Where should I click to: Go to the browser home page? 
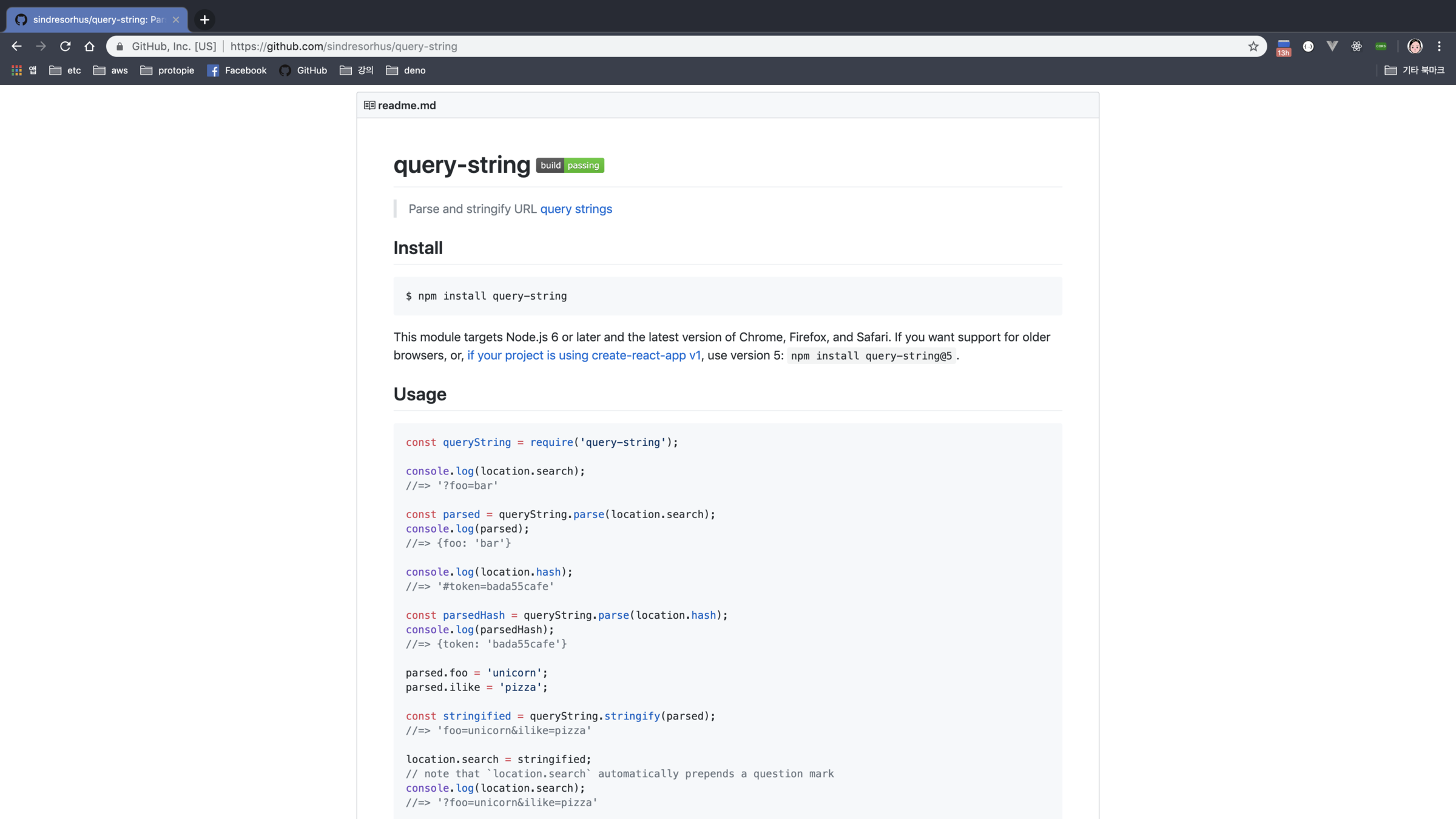(x=89, y=46)
